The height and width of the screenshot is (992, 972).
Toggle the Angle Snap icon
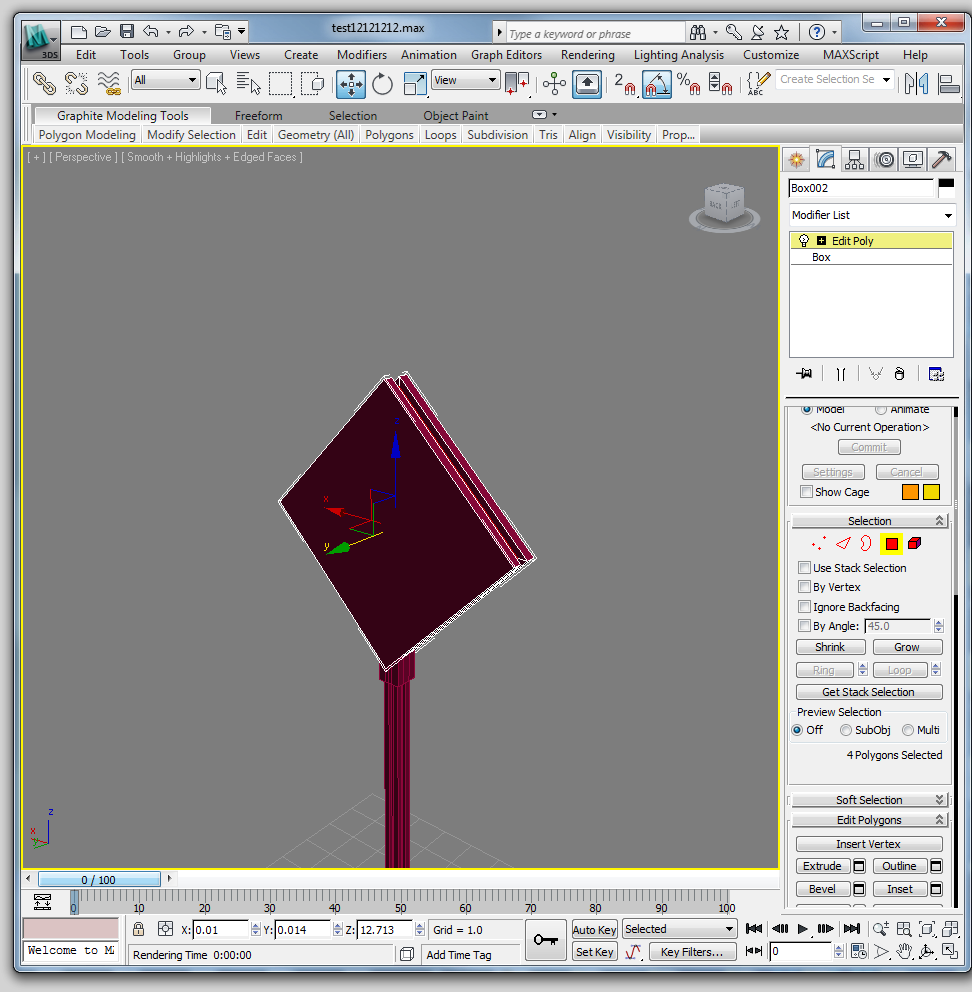[x=656, y=84]
